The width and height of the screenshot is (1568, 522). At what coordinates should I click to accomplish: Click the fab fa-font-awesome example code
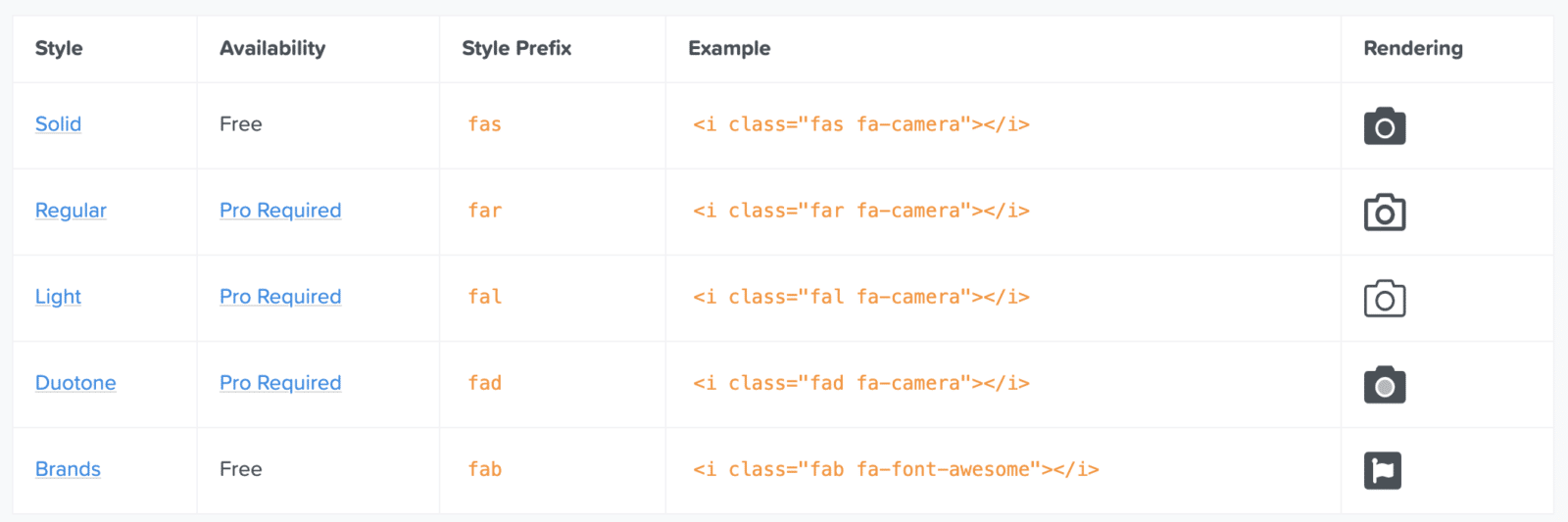896,469
